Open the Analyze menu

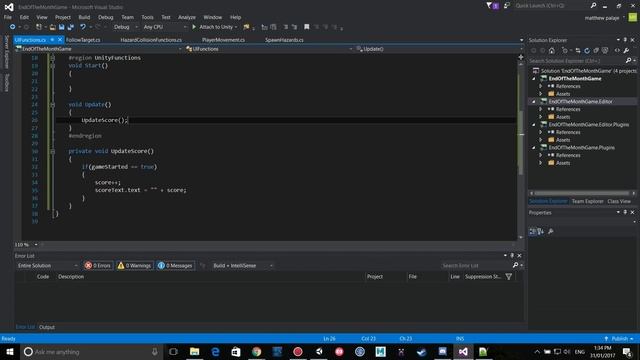click(x=187, y=17)
